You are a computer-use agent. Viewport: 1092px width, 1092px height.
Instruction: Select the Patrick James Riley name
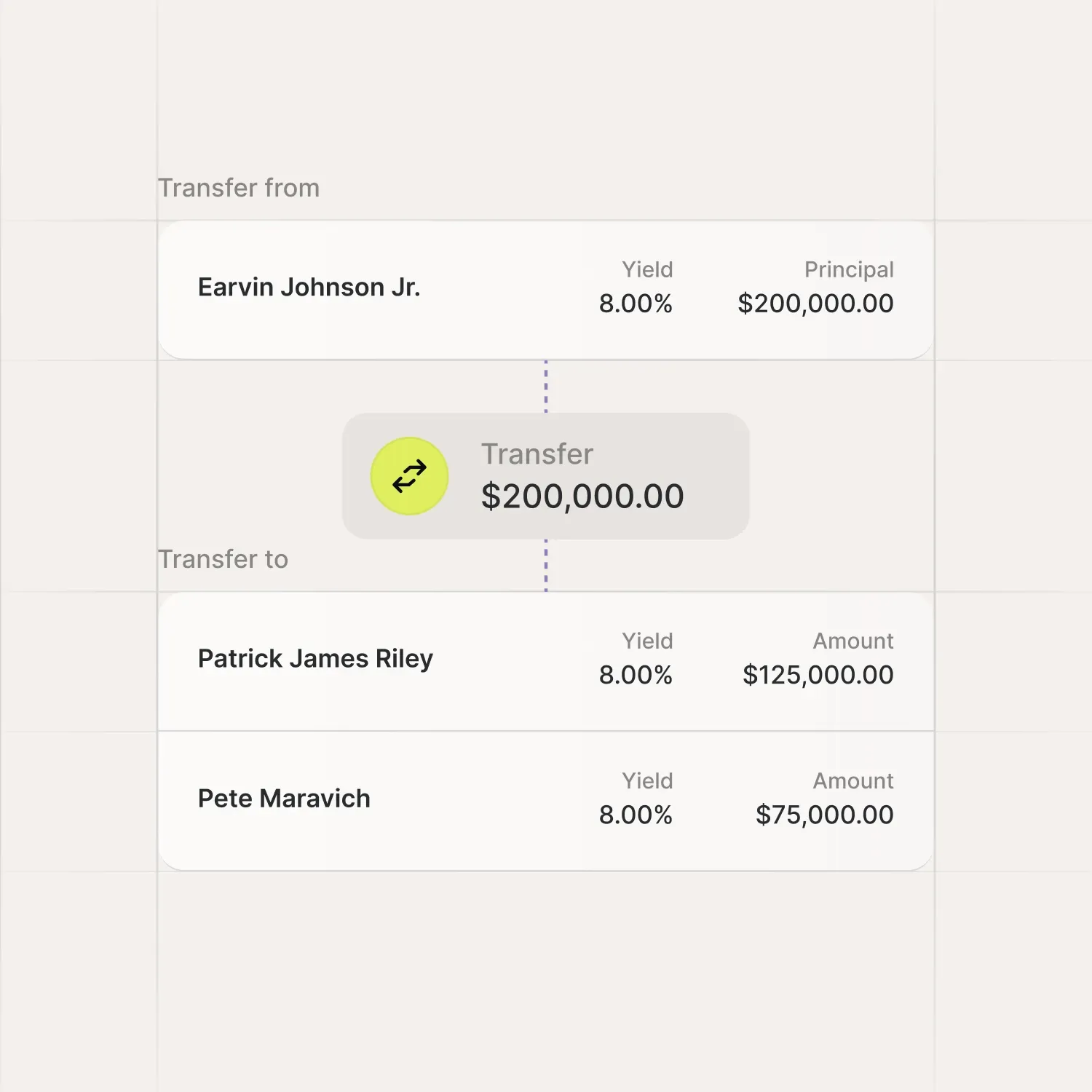(315, 659)
